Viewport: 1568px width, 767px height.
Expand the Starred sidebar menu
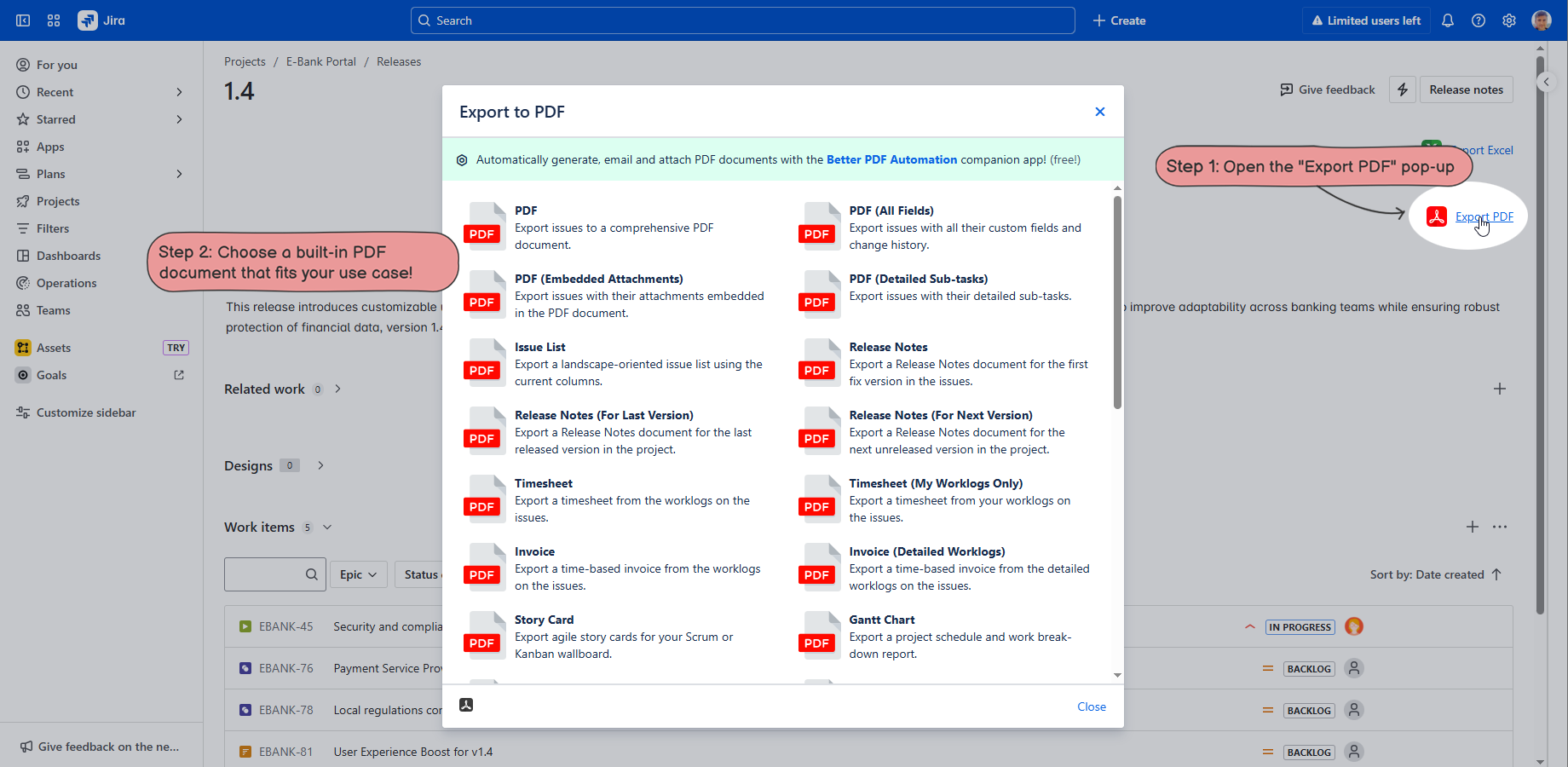tap(179, 119)
